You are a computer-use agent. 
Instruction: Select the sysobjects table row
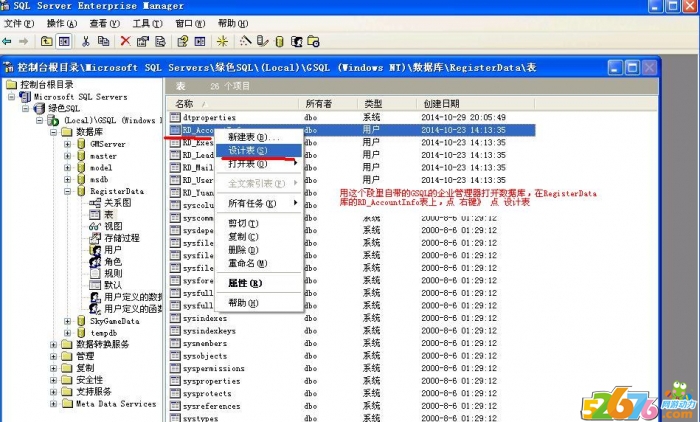[352, 356]
